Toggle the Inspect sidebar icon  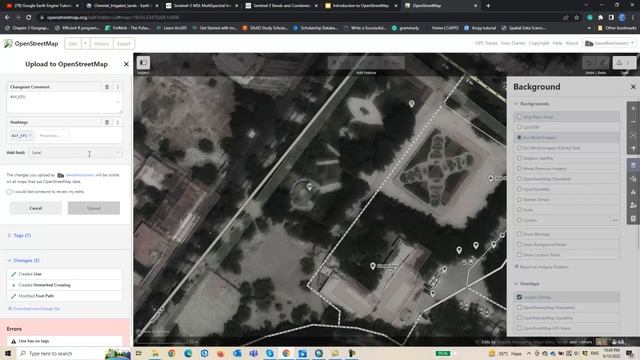[143, 63]
